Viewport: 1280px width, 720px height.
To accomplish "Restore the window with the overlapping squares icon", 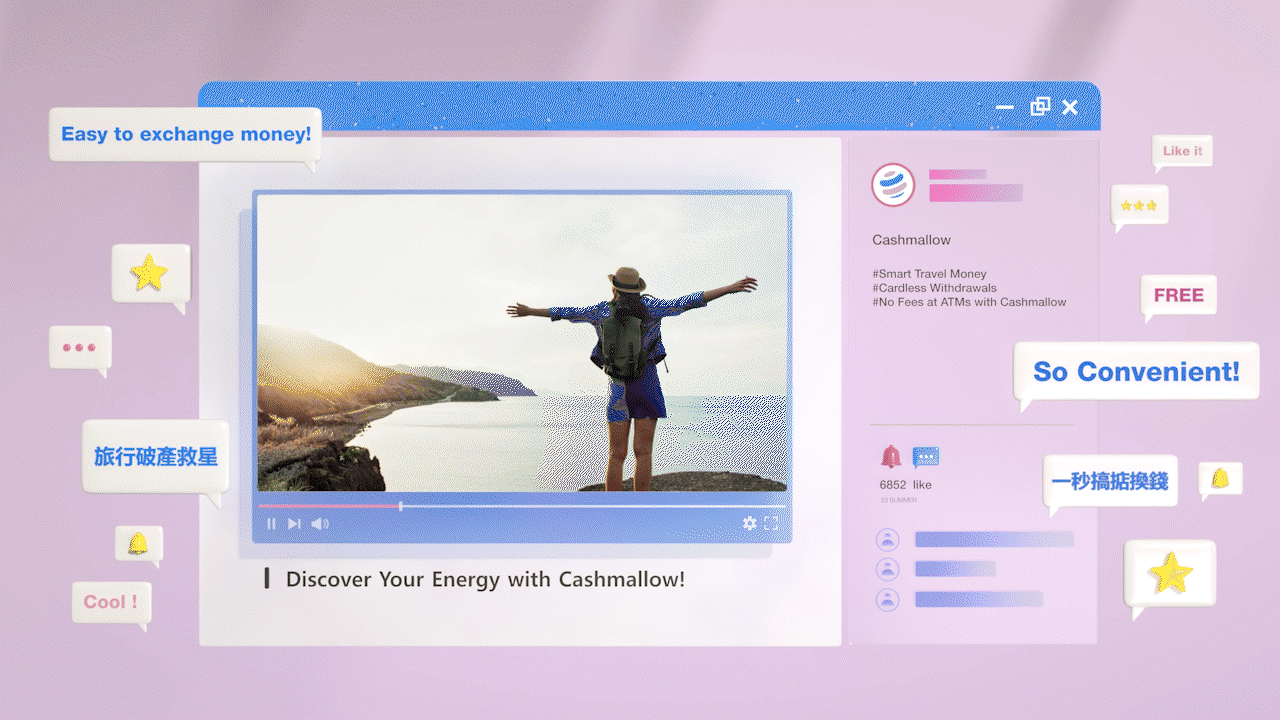I will point(1040,107).
